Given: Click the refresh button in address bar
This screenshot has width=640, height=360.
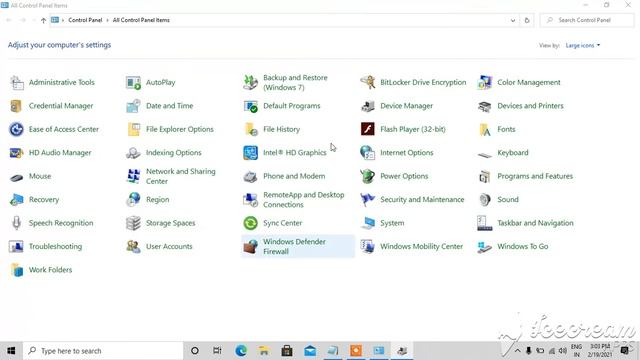Looking at the screenshot, I should 527,20.
